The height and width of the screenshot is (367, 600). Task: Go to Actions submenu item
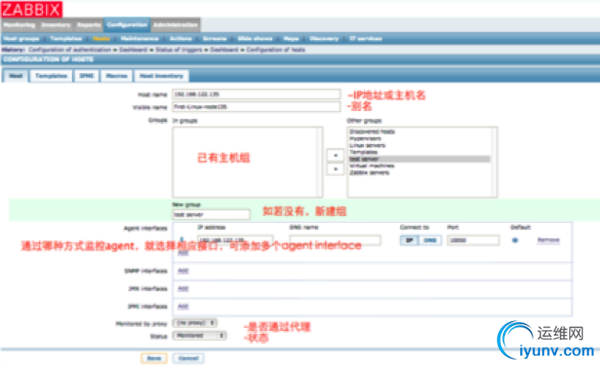181,39
